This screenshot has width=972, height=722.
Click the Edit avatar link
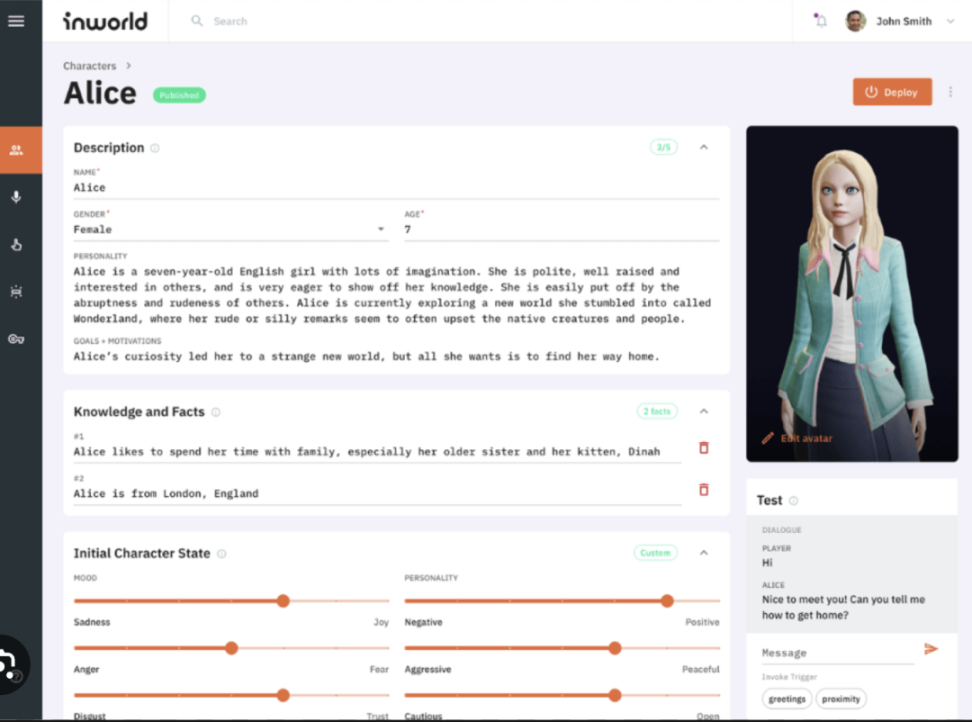click(806, 438)
